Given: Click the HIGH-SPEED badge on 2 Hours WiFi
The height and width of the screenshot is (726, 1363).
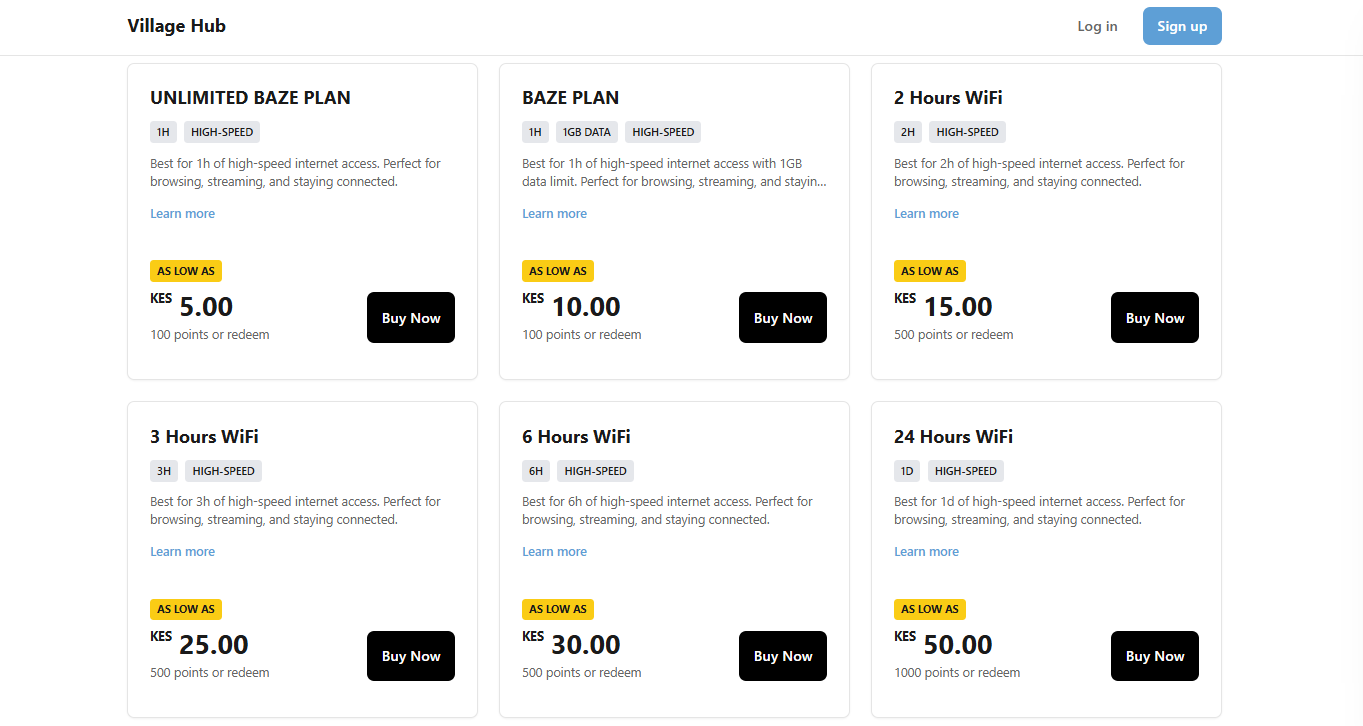Looking at the screenshot, I should coord(967,131).
